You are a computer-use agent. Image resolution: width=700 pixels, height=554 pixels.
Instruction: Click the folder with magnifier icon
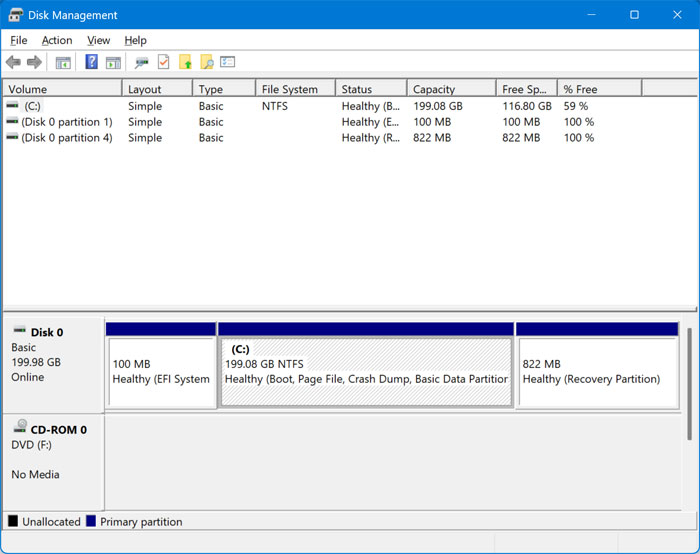pyautogui.click(x=207, y=62)
